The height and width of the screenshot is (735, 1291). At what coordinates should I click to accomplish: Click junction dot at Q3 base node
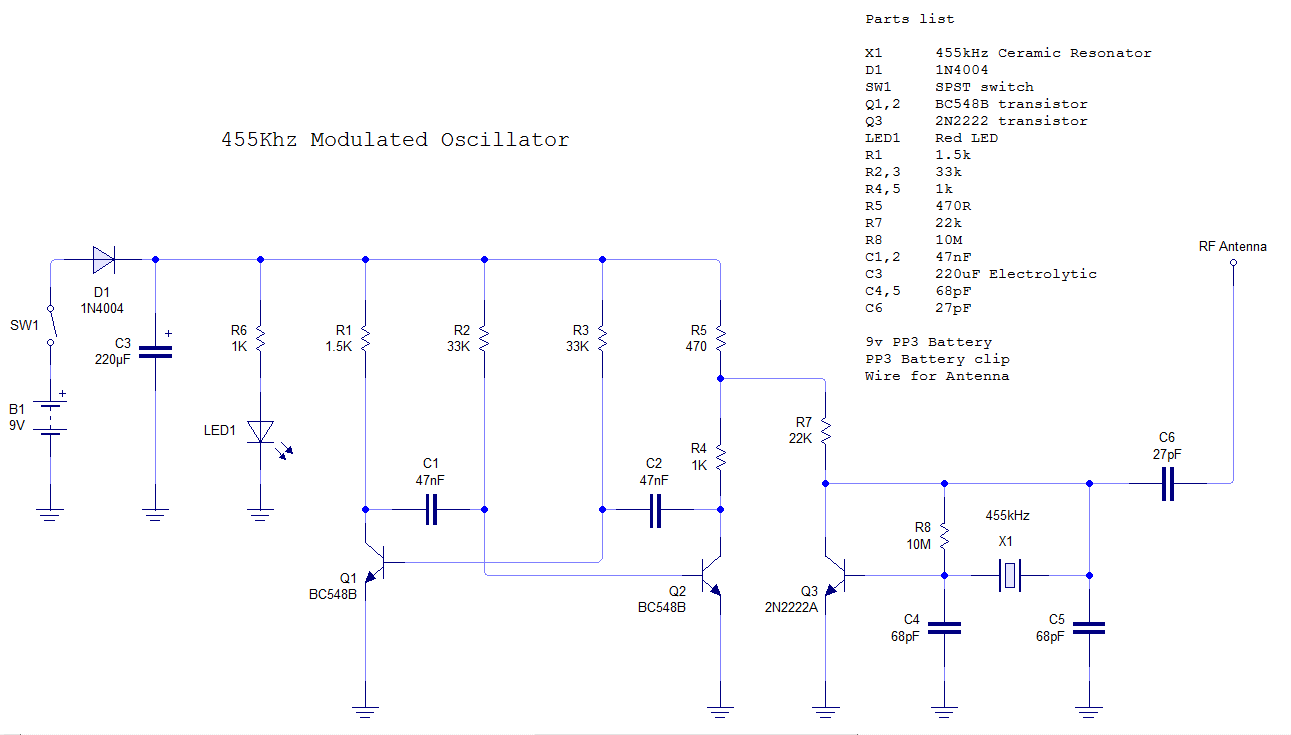[x=944, y=575]
